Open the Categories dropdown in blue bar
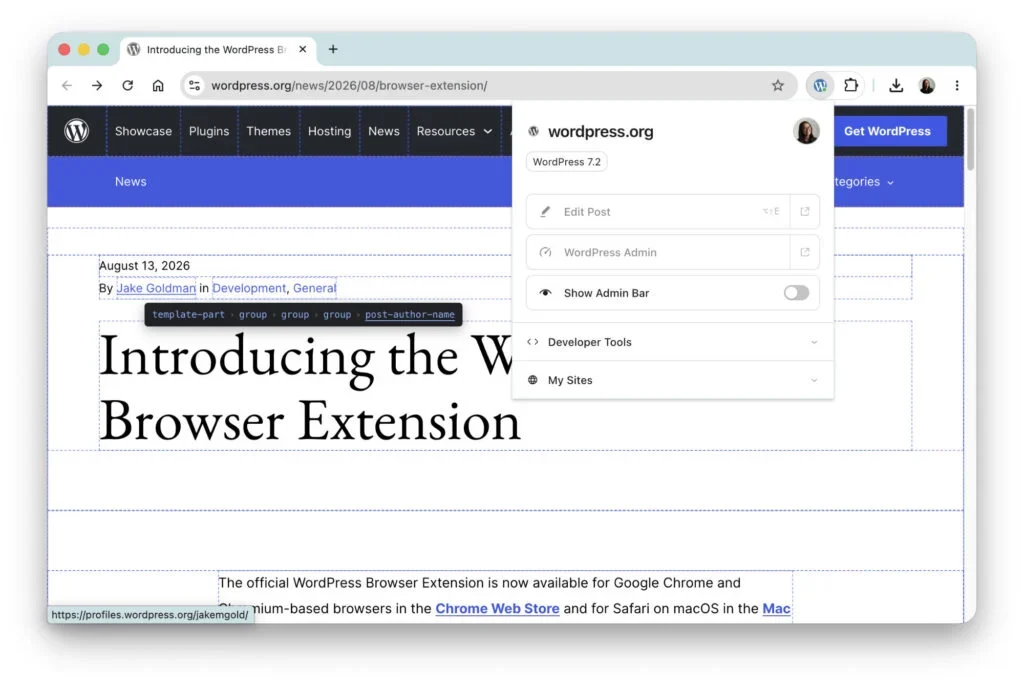The width and height of the screenshot is (1024, 686). tap(863, 182)
